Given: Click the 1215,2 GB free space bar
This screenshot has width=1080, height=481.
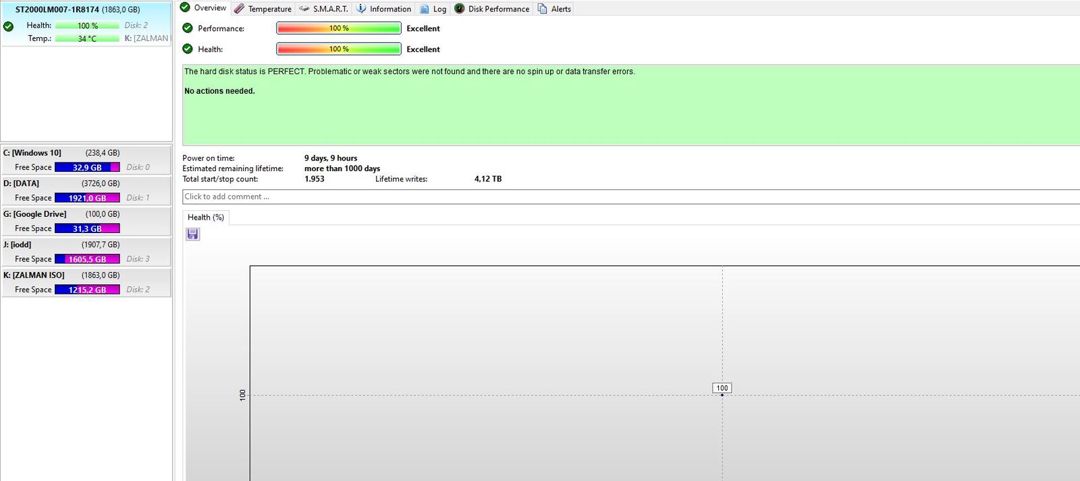Looking at the screenshot, I should click(x=87, y=289).
